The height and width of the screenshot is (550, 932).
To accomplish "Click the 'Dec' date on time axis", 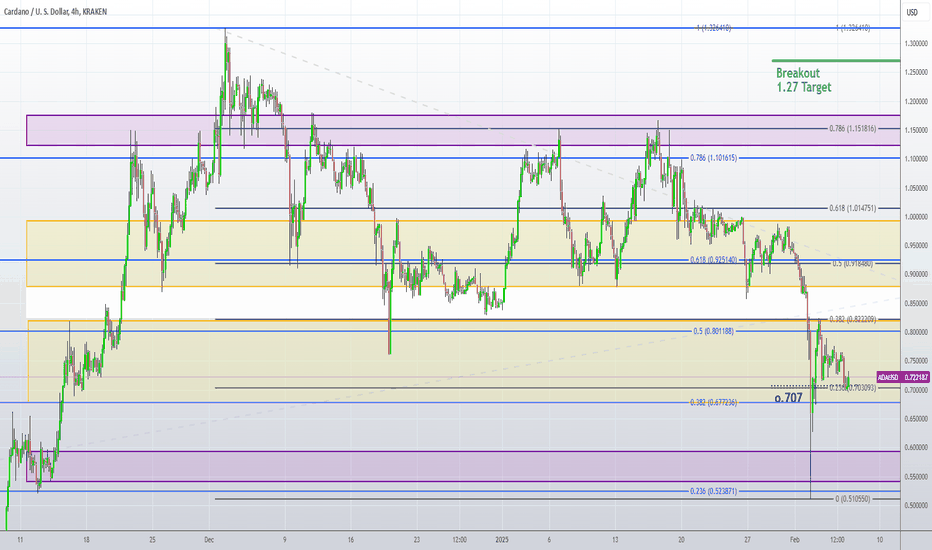I will (209, 540).
